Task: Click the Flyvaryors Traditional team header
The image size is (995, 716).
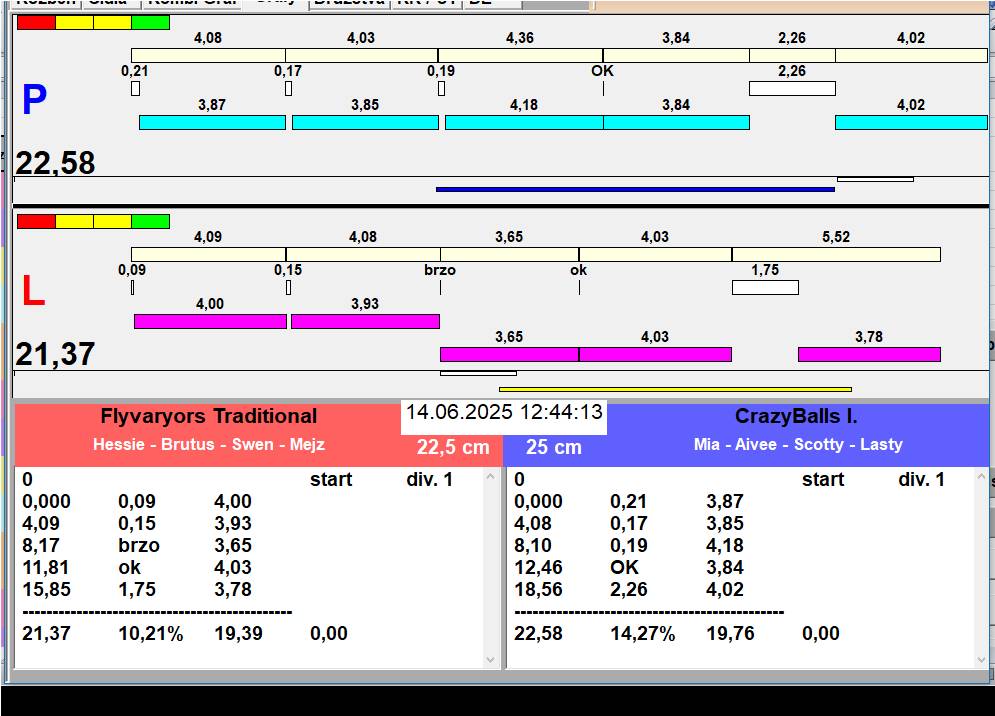Action: tap(208, 417)
